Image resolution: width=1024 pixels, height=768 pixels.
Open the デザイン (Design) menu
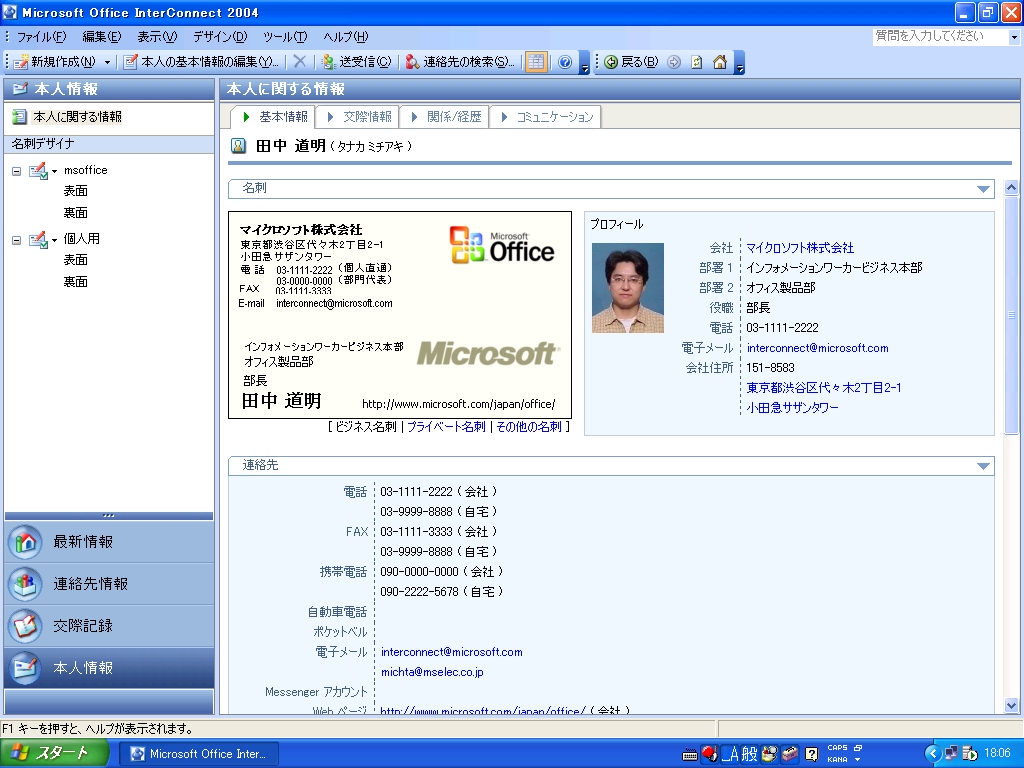[x=220, y=37]
